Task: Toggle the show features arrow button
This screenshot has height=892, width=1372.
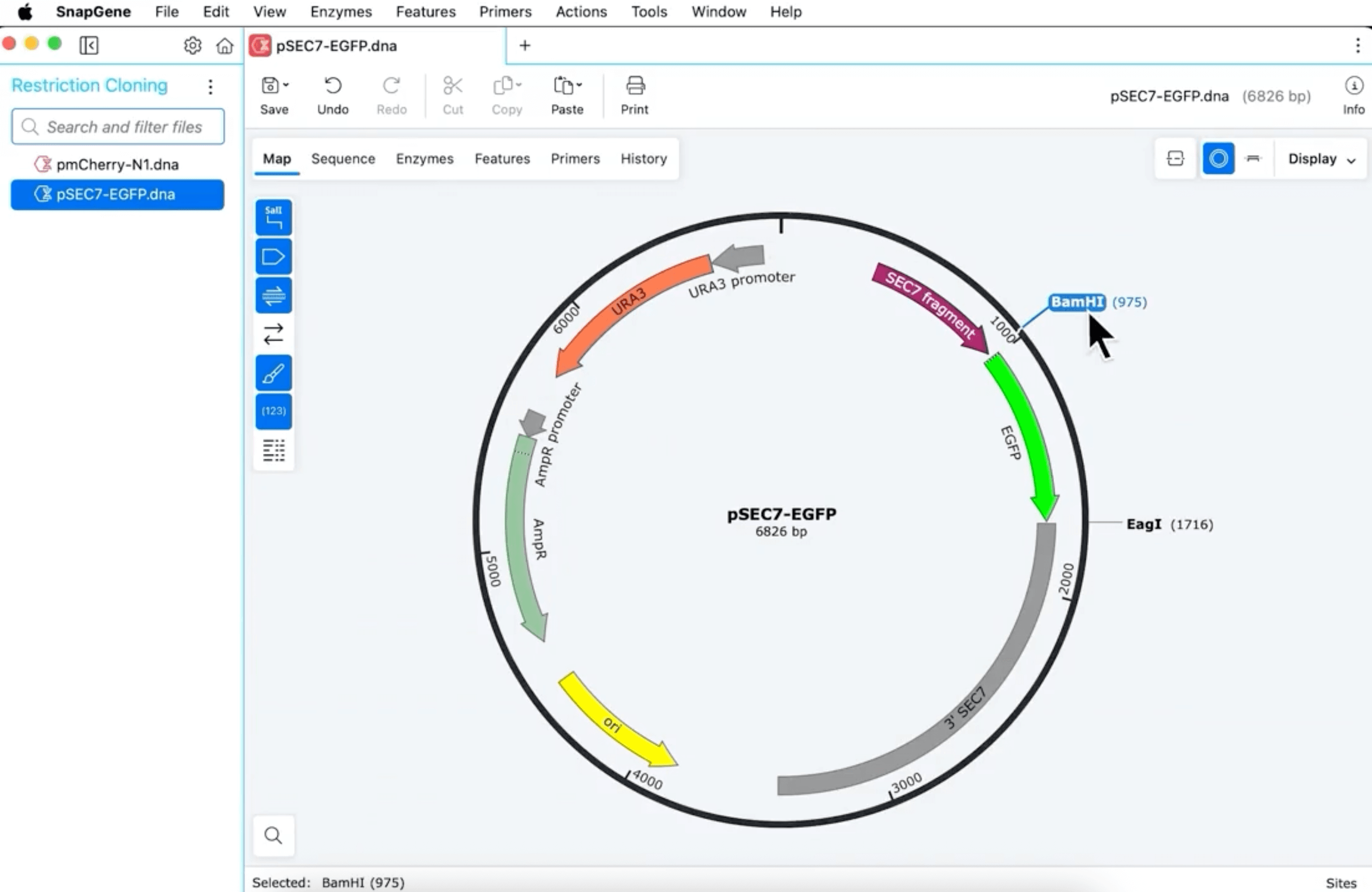Action: 273,257
